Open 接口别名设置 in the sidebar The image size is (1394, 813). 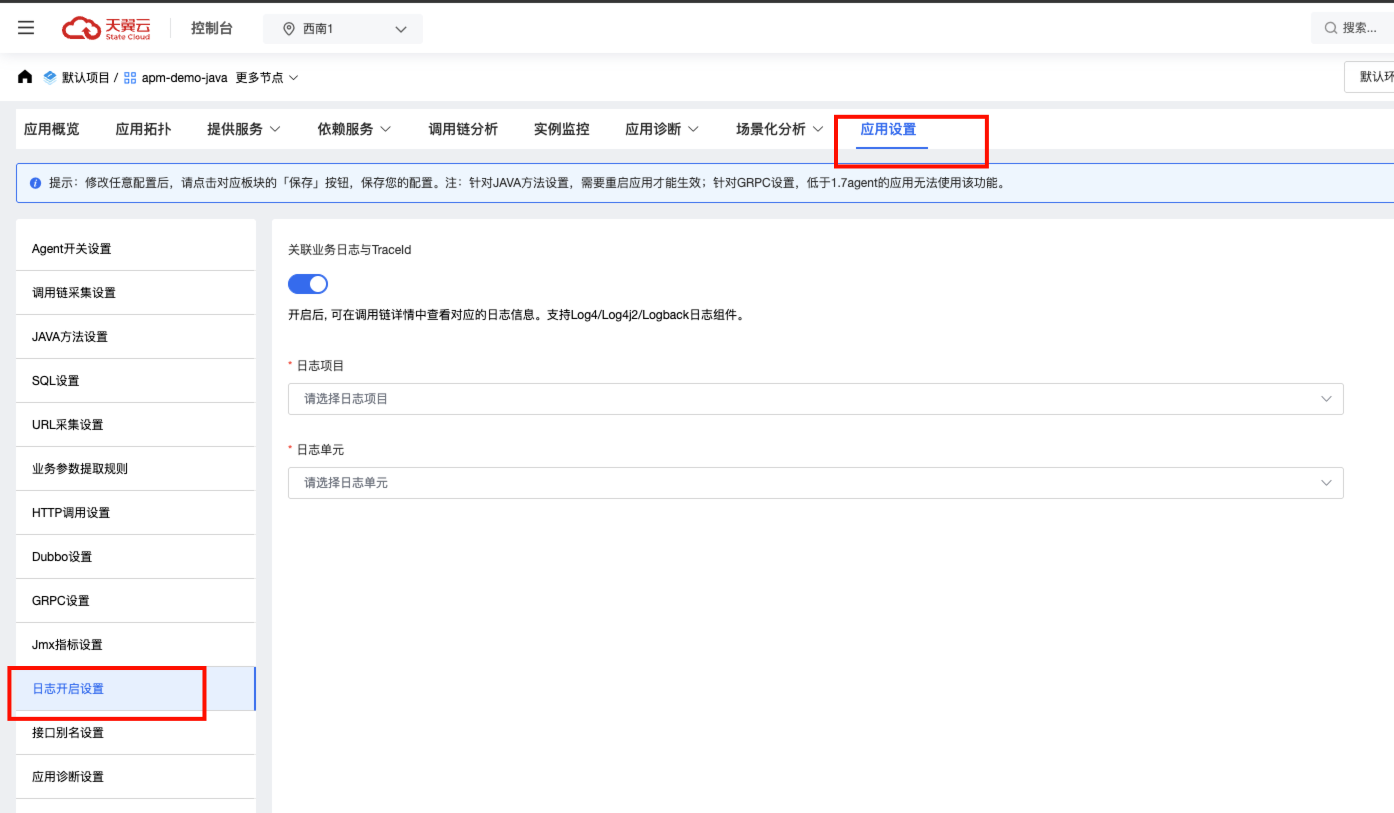click(136, 733)
